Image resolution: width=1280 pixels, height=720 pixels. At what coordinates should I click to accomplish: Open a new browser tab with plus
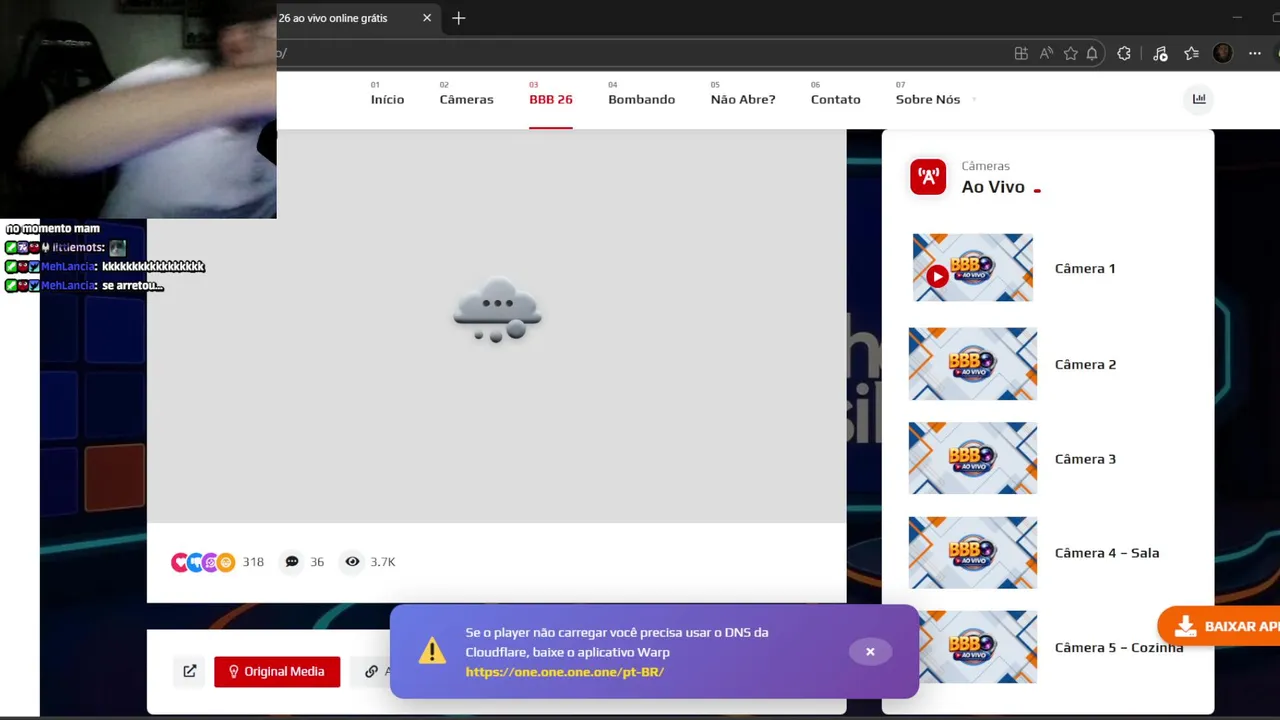click(x=459, y=18)
